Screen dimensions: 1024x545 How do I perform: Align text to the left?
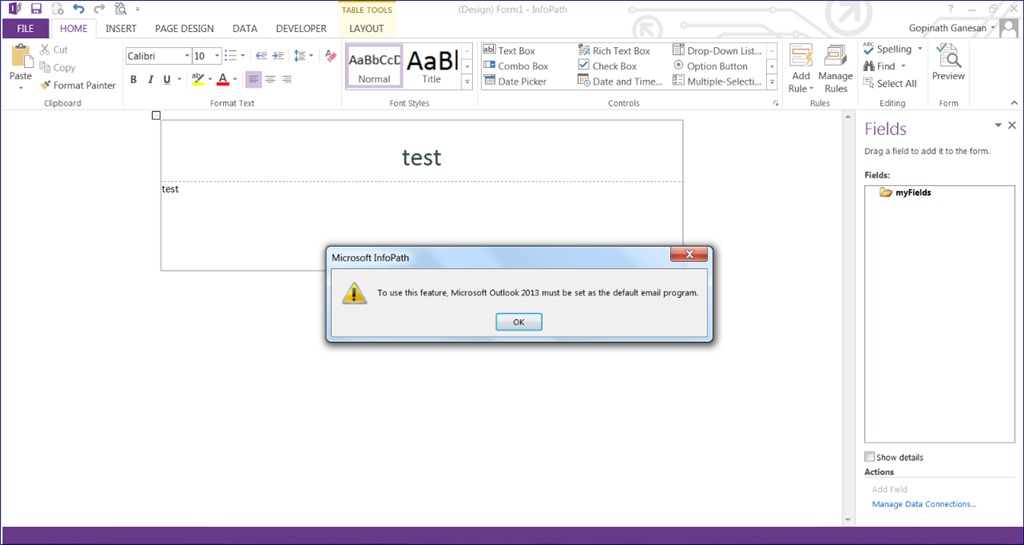point(253,80)
